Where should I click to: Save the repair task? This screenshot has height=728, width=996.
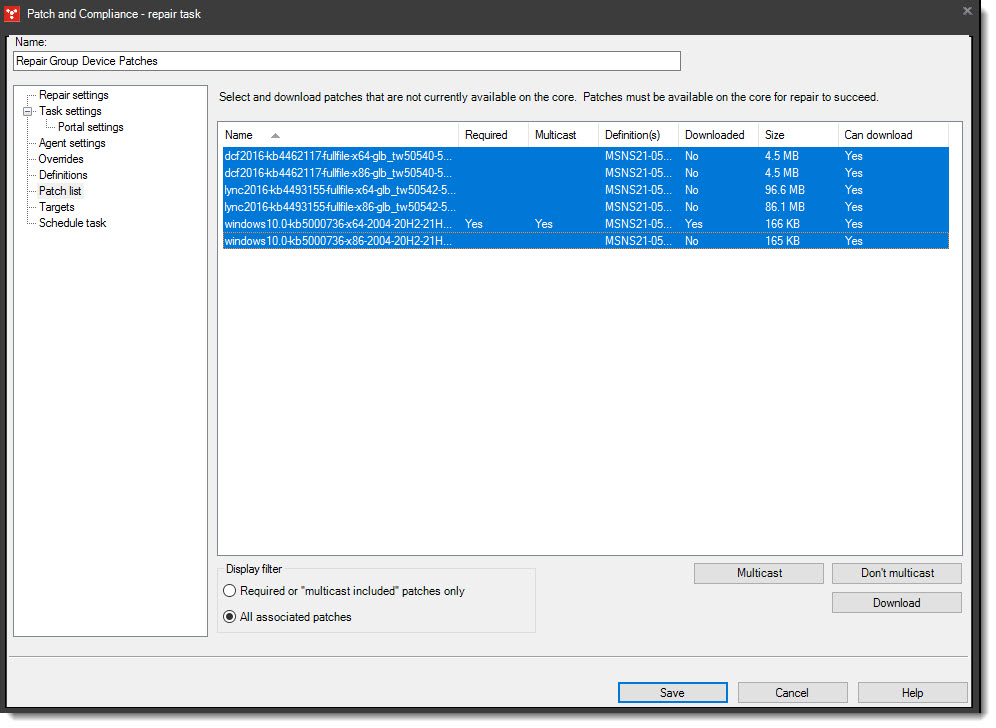pos(672,693)
